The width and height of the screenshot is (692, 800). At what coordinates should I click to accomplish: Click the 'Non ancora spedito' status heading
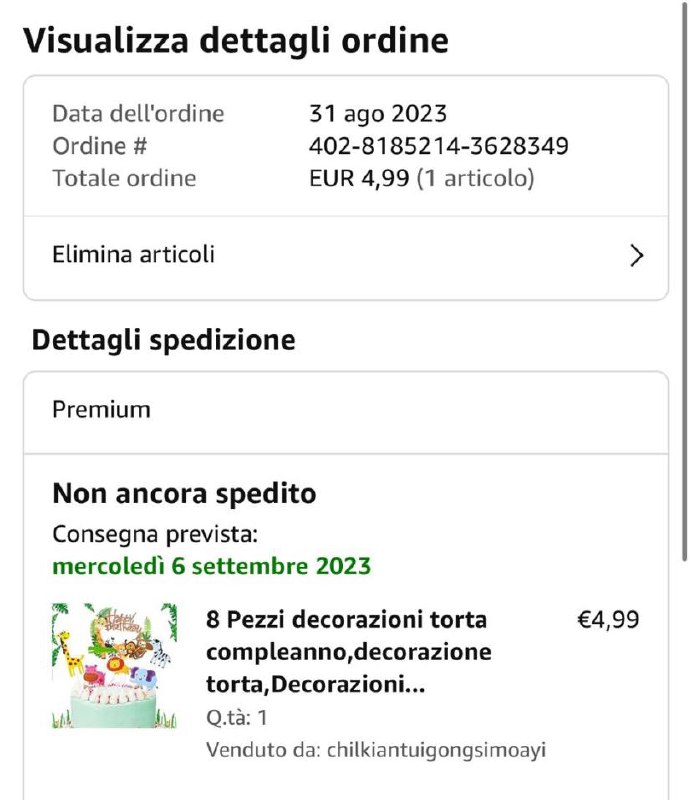pos(184,494)
